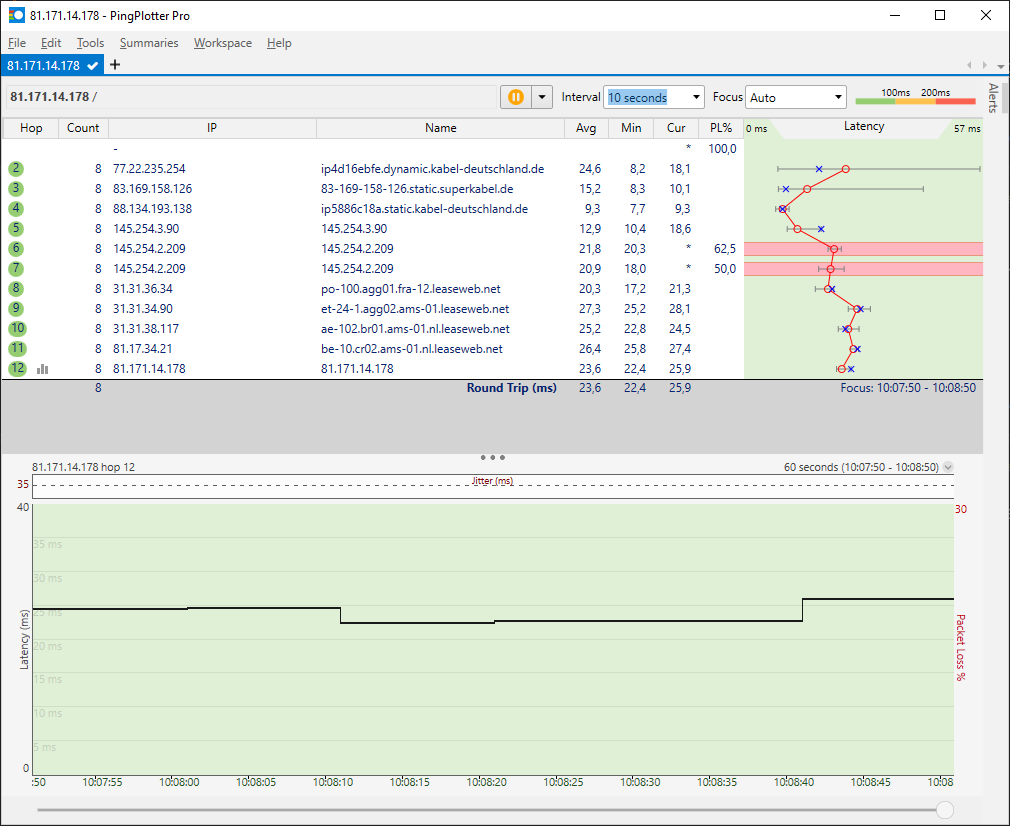Viewport: 1010px width, 826px height.
Task: Click the PingPlotter app icon in title bar
Action: click(16, 15)
